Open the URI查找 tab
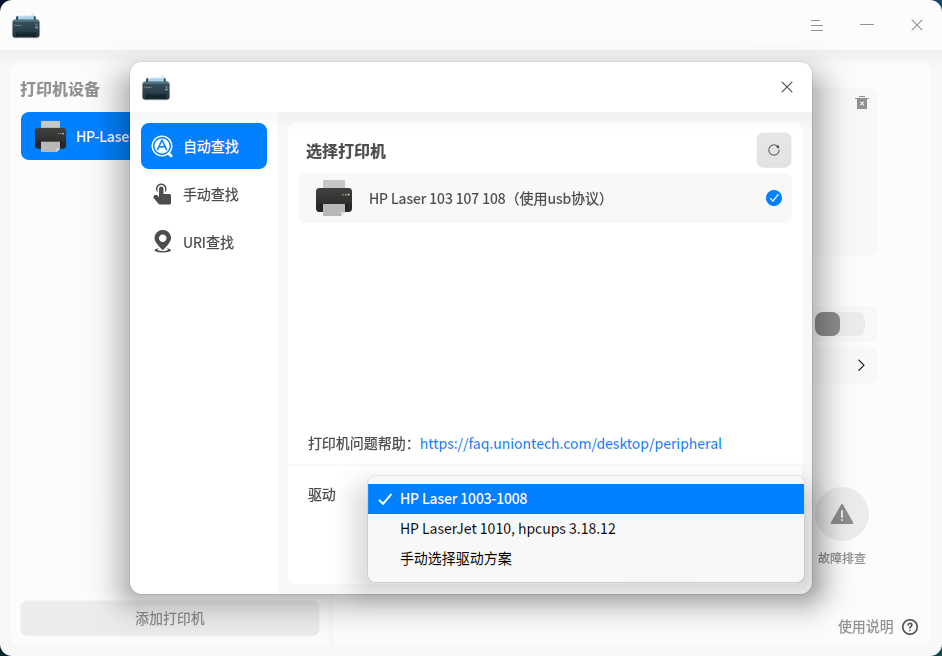Screen dimensions: 942x656 coord(204,243)
